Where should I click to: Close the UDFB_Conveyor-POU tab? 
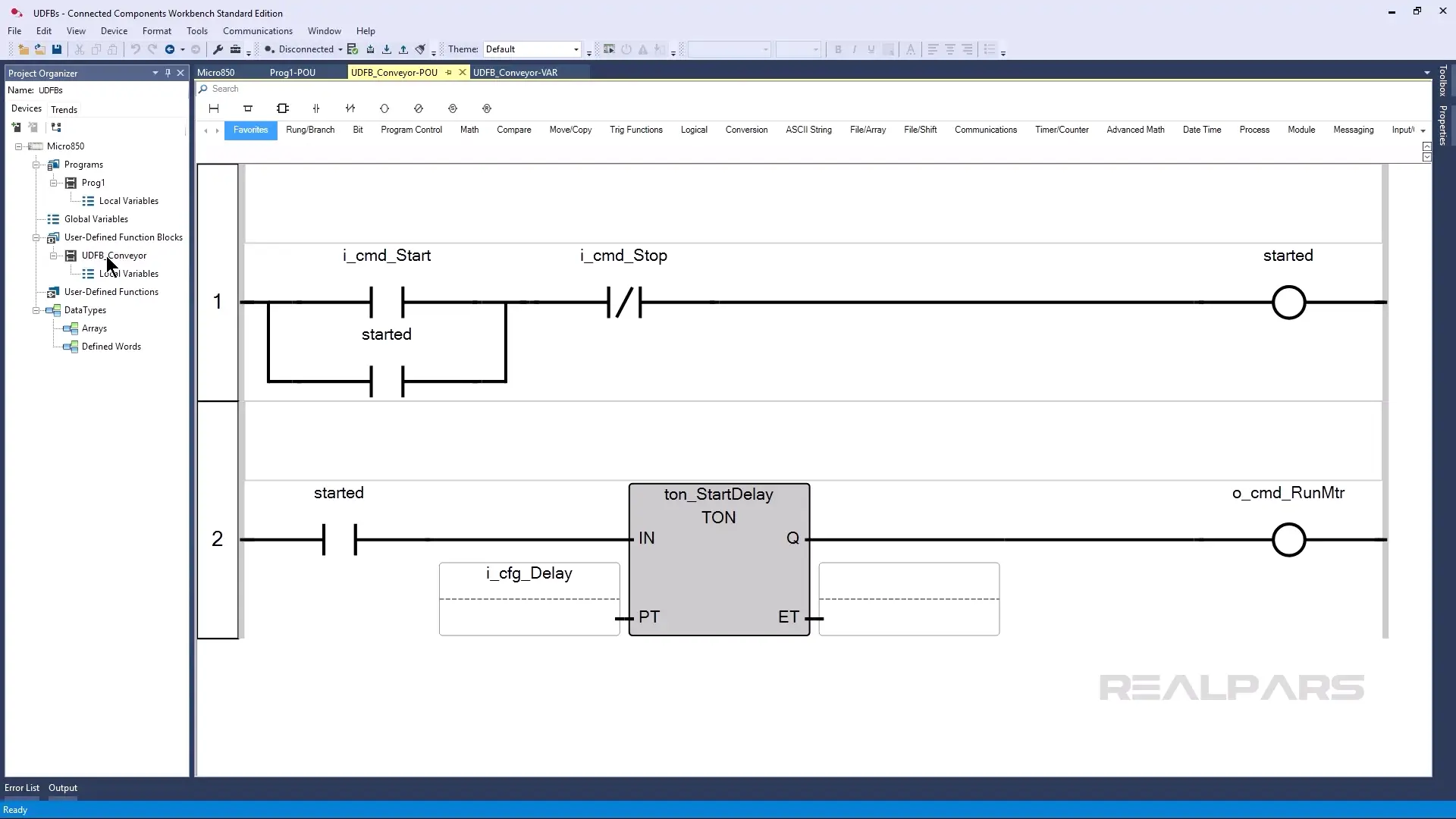coord(463,73)
